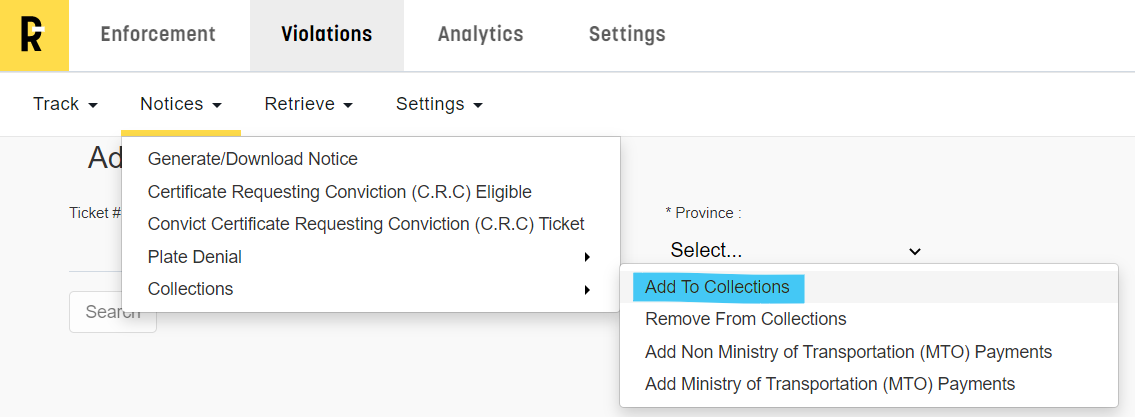Image resolution: width=1135 pixels, height=417 pixels.
Task: Open the Settings submenu dropdown
Action: (x=439, y=104)
